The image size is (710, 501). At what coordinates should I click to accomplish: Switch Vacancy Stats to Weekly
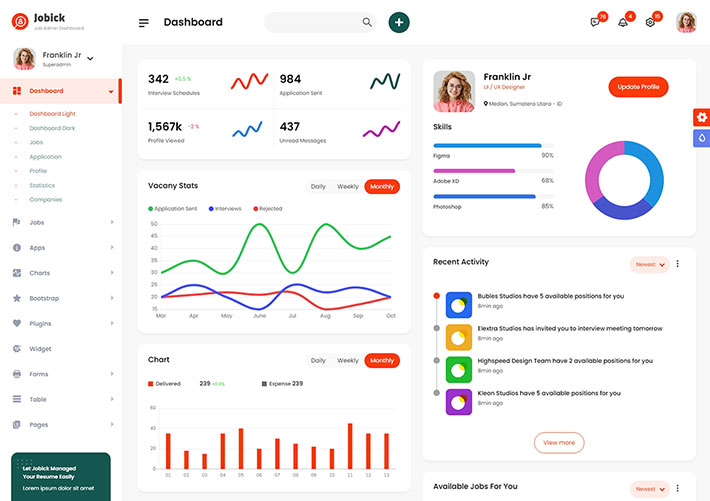click(347, 187)
